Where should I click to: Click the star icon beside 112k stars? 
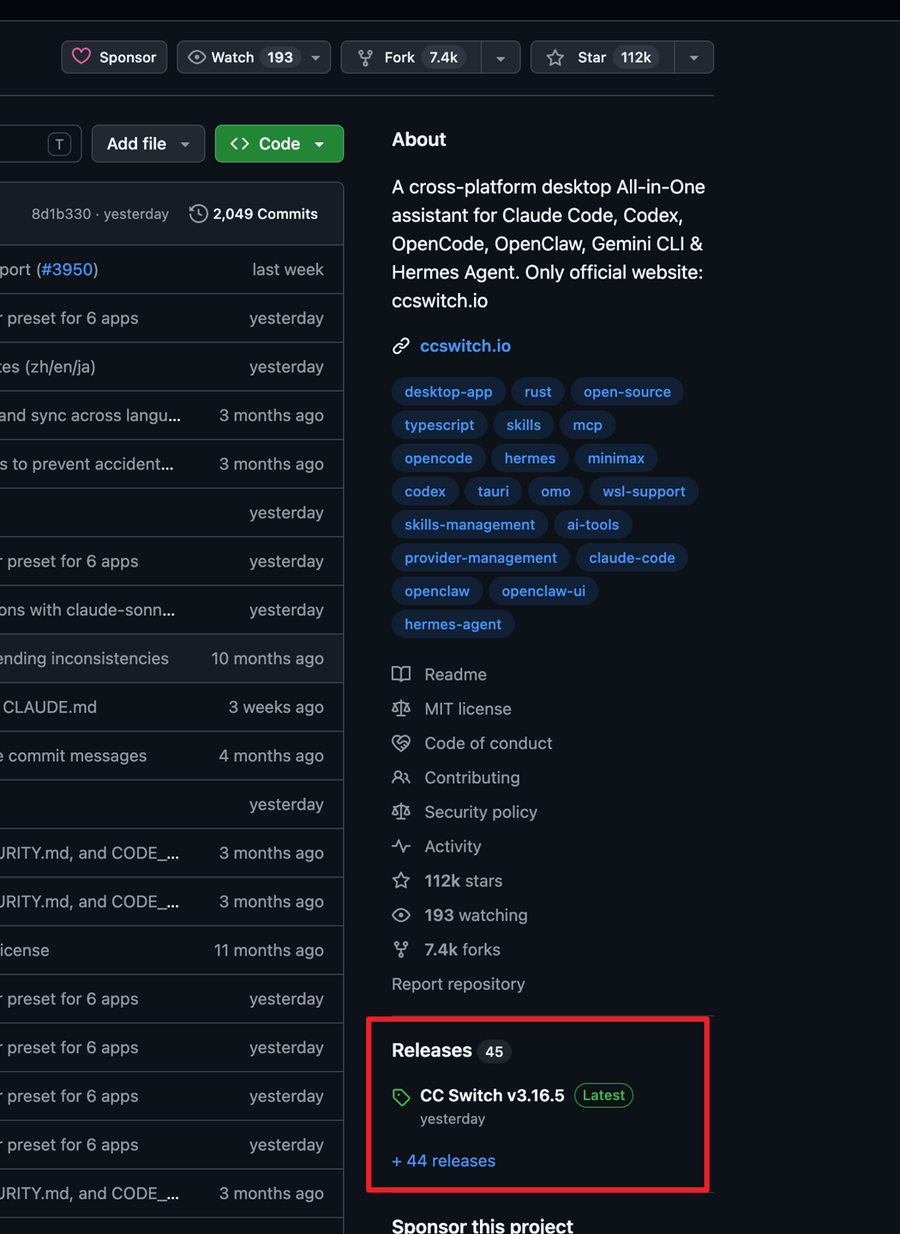(401, 880)
